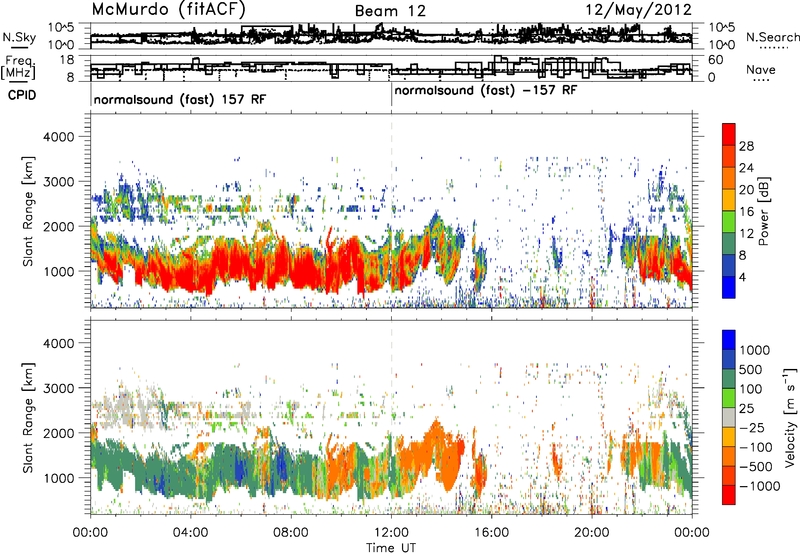
Task: Click the 'N.Search' label
Action: (x=772, y=37)
